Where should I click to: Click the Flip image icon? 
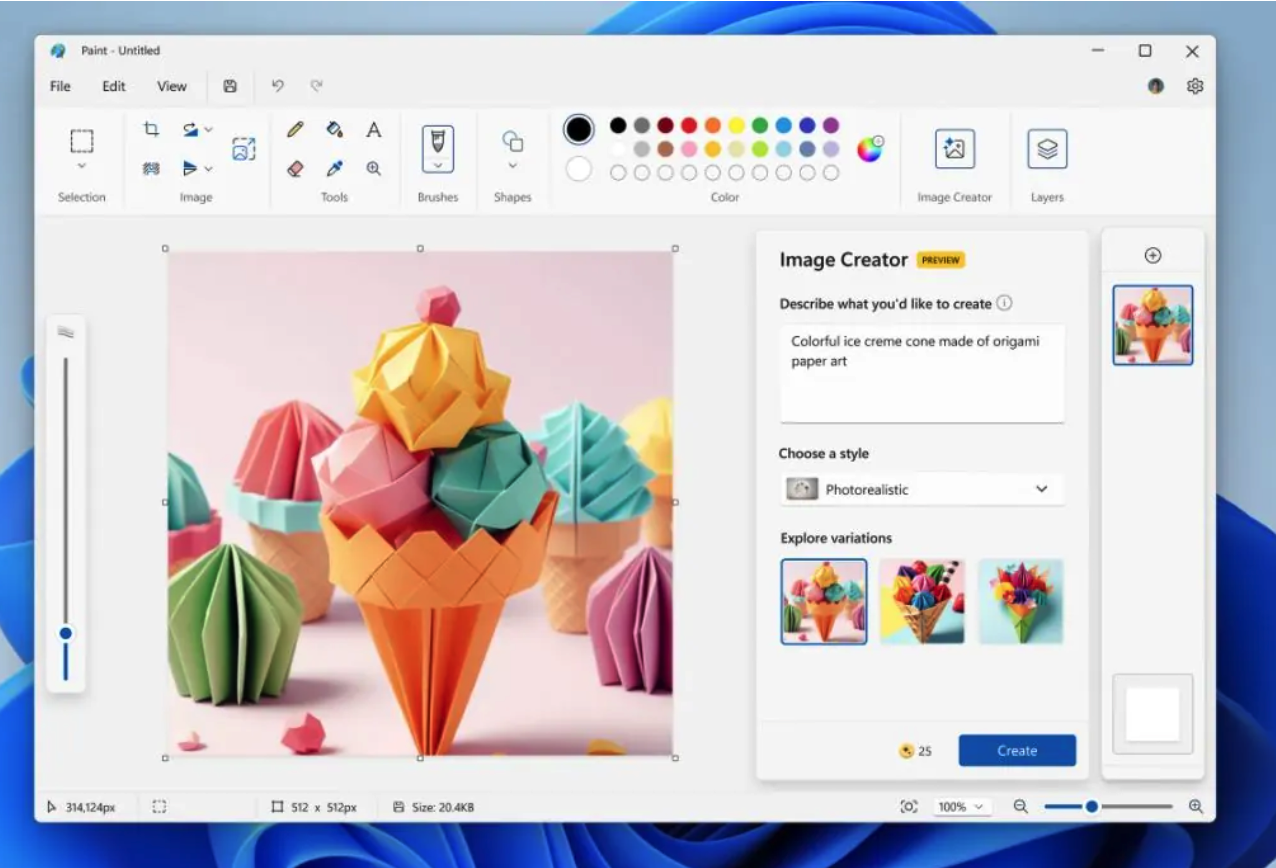pos(190,168)
